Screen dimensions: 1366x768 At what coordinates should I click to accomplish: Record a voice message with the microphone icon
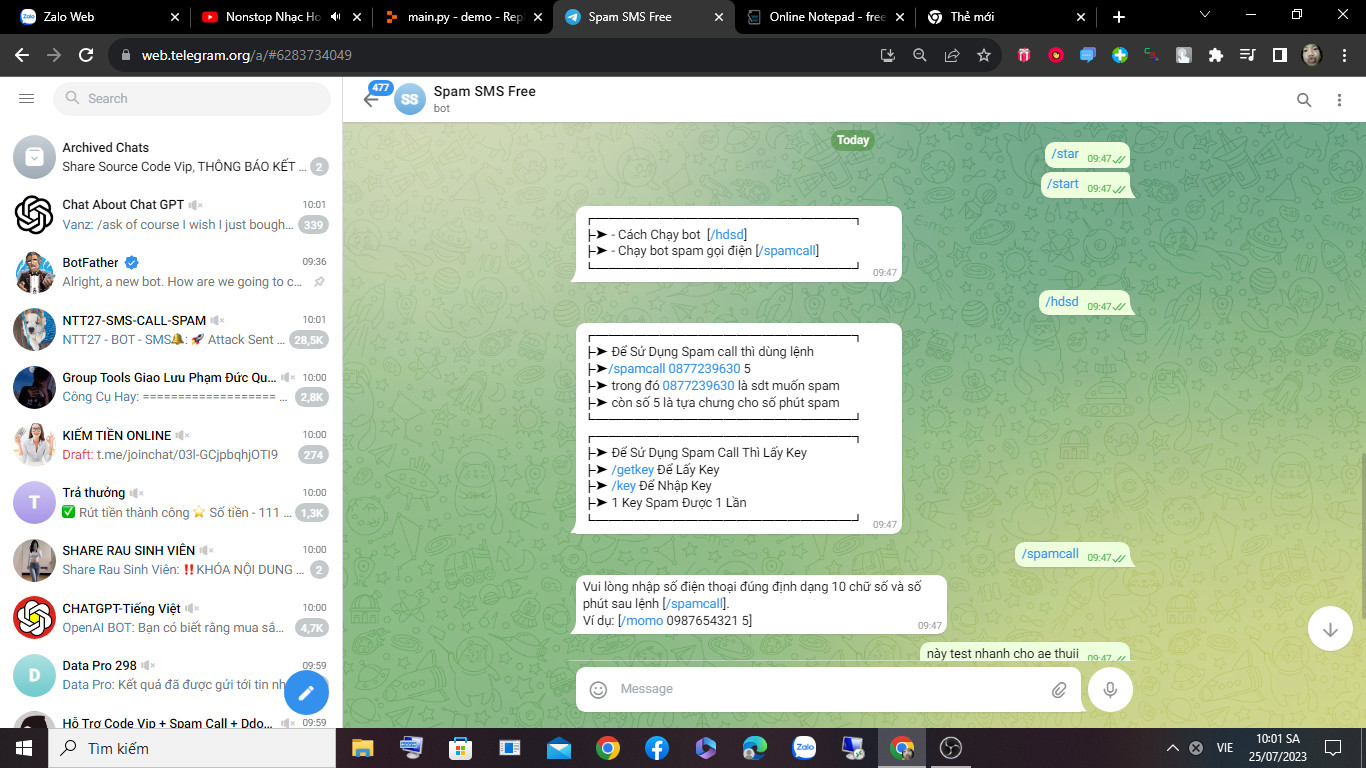[1109, 689]
